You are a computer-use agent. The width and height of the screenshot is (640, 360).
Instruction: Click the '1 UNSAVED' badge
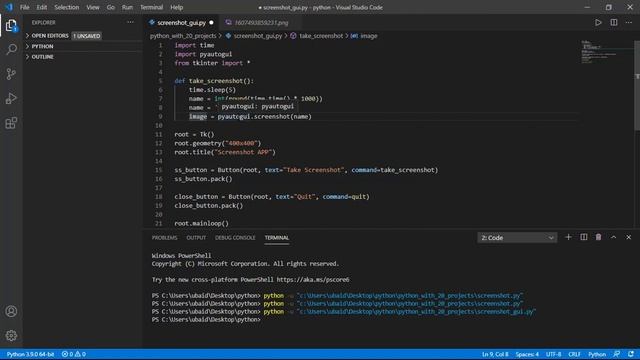[x=87, y=36]
